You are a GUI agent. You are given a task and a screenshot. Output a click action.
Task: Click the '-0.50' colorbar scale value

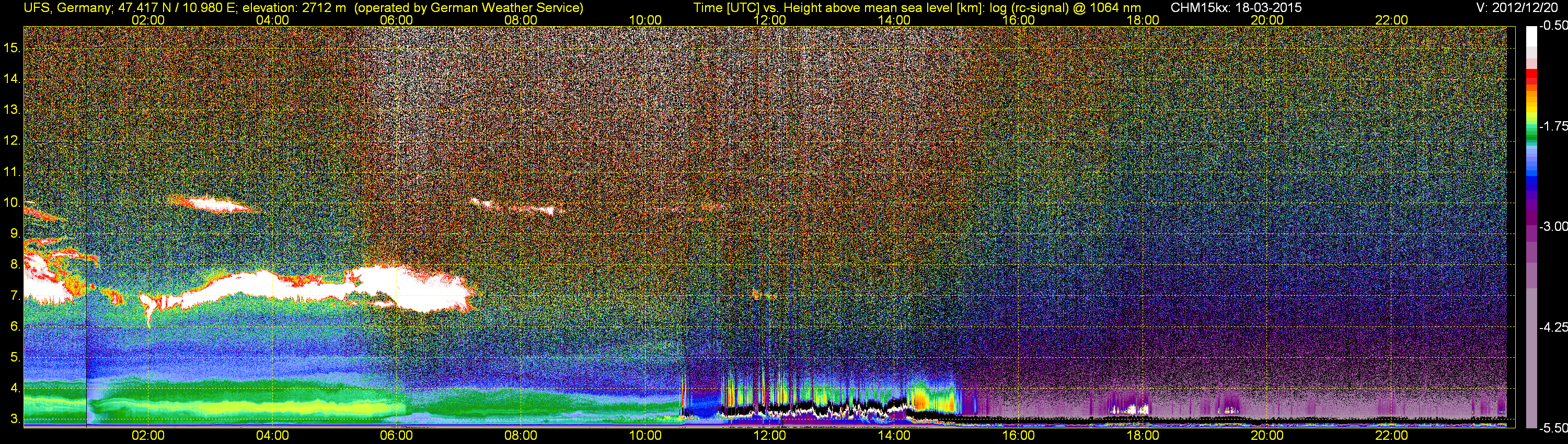(1553, 26)
